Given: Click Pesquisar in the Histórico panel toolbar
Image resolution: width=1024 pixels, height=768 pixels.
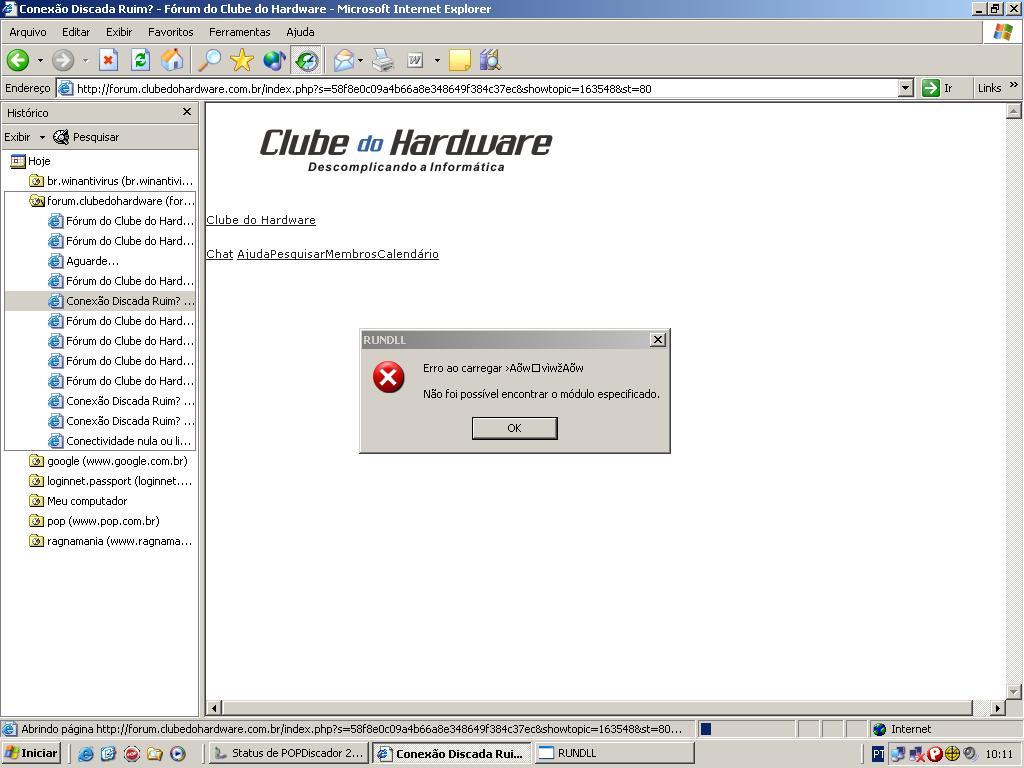Looking at the screenshot, I should pos(86,137).
